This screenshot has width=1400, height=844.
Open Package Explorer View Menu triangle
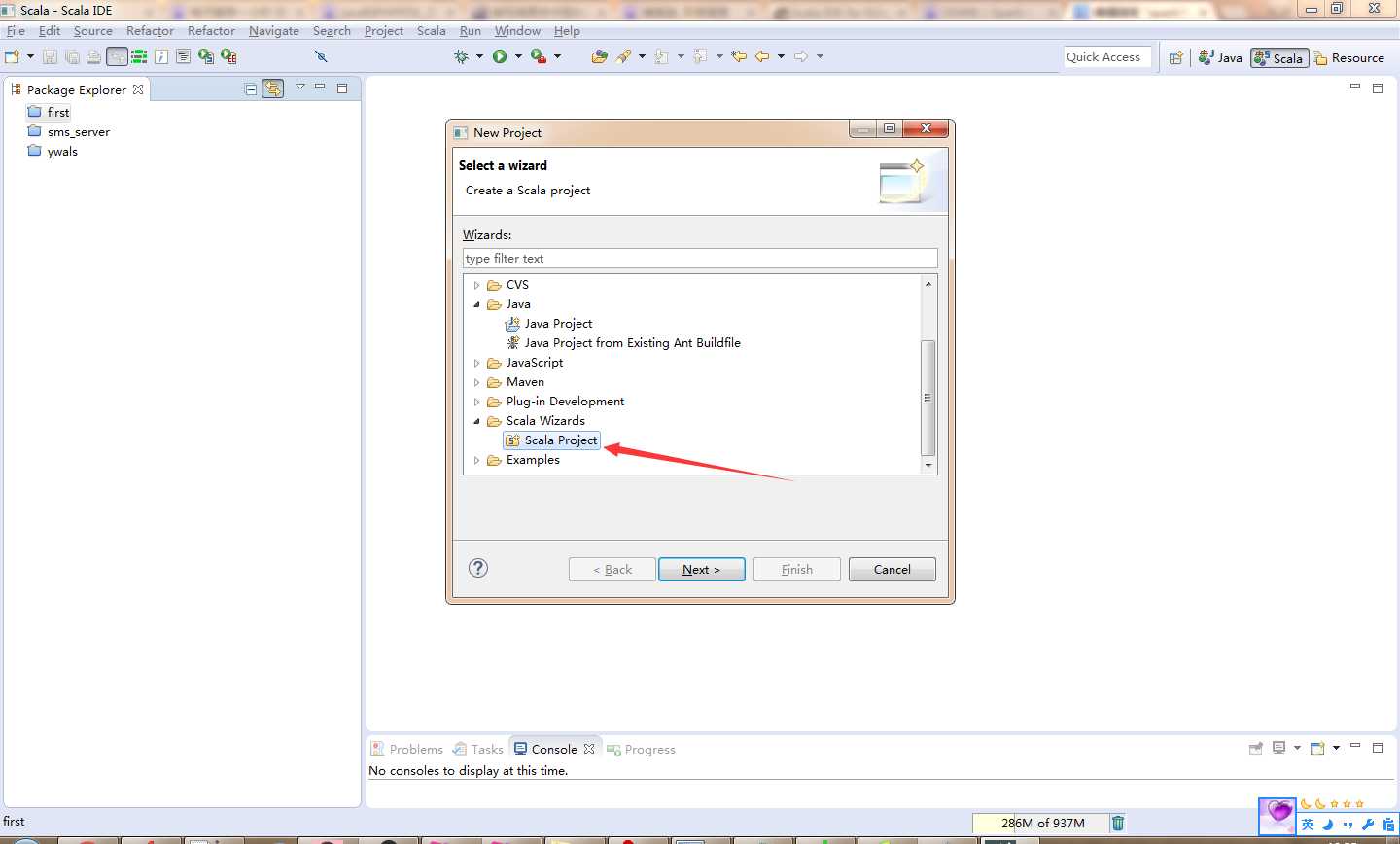[300, 88]
